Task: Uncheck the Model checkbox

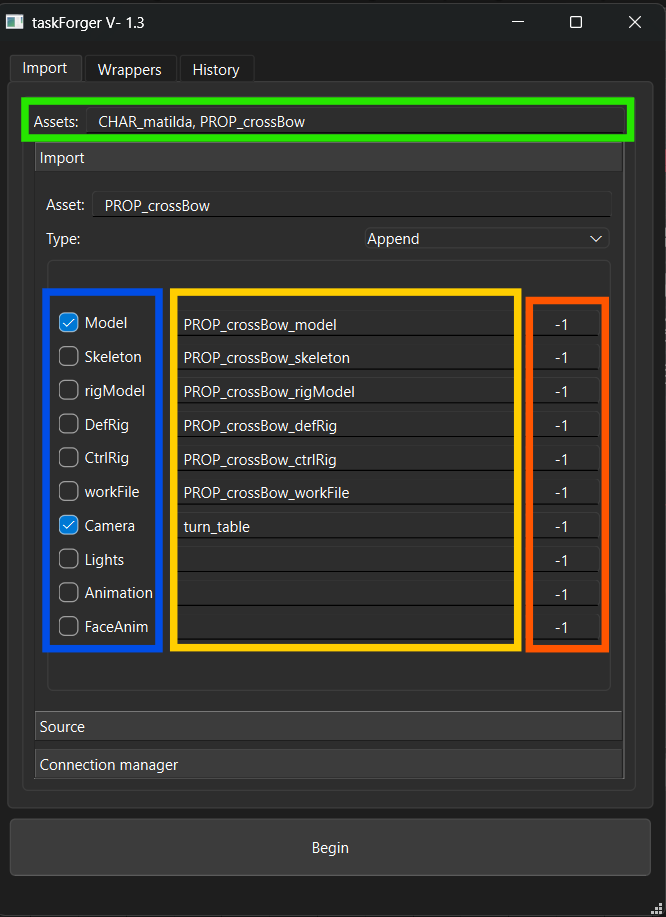Action: pos(68,322)
